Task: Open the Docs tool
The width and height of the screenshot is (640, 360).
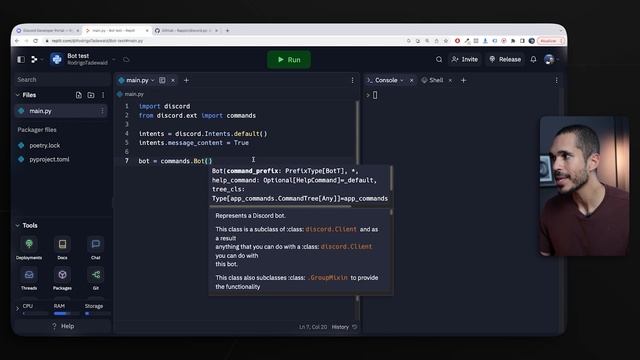Action: tap(62, 248)
